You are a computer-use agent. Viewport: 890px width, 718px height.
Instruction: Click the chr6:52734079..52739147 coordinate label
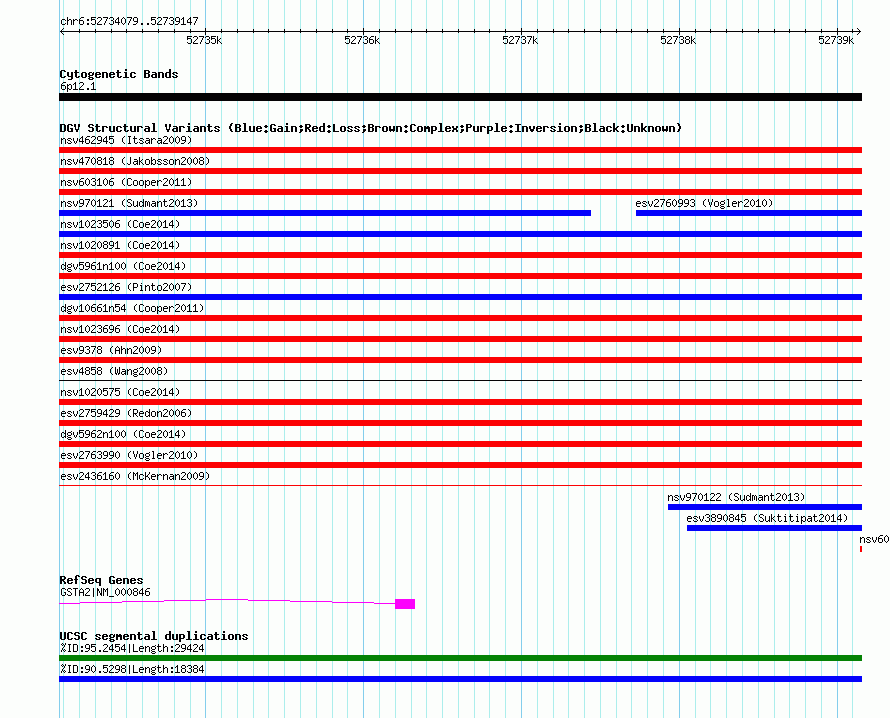(129, 22)
